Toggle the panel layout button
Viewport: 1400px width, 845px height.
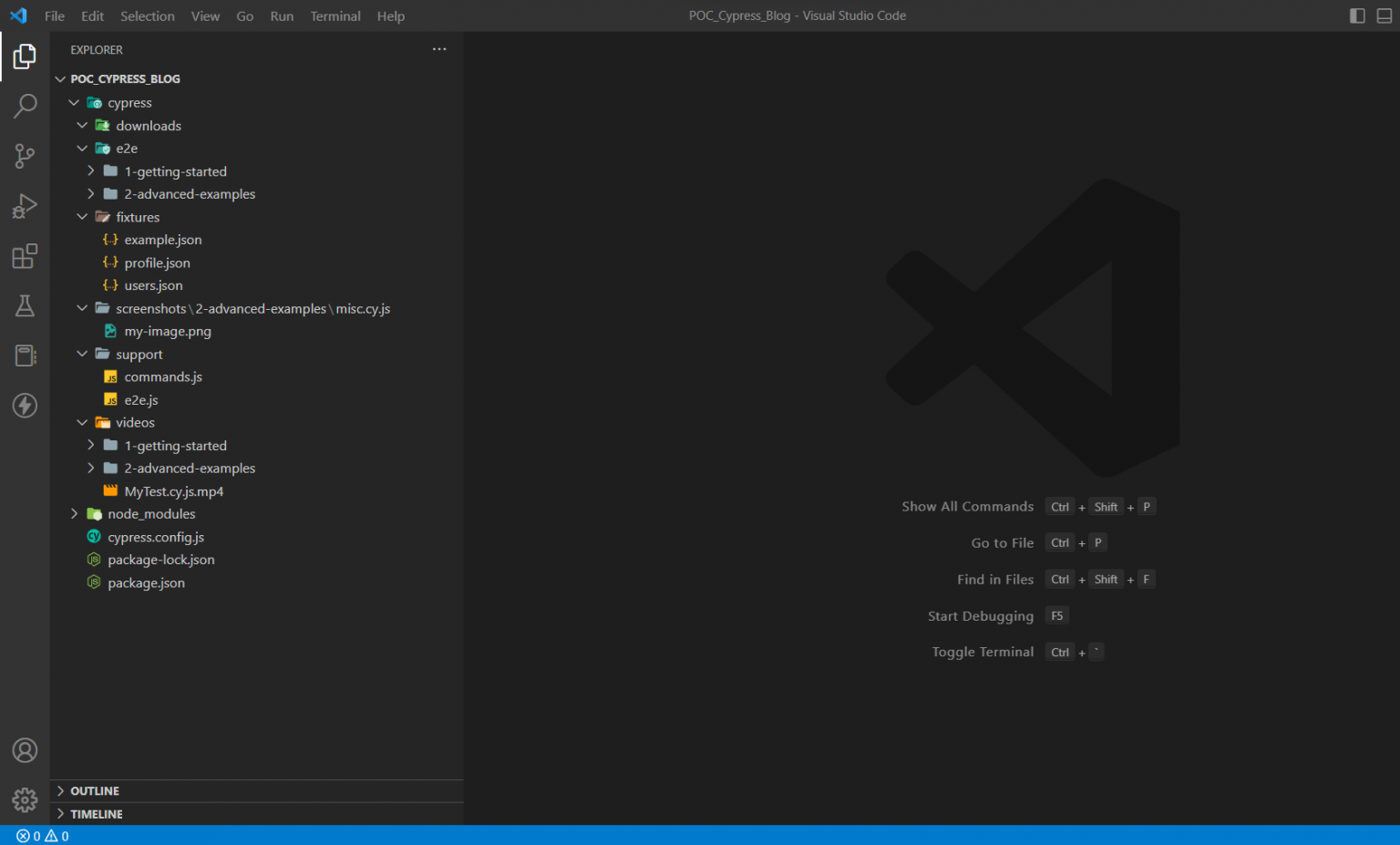tap(1385, 15)
